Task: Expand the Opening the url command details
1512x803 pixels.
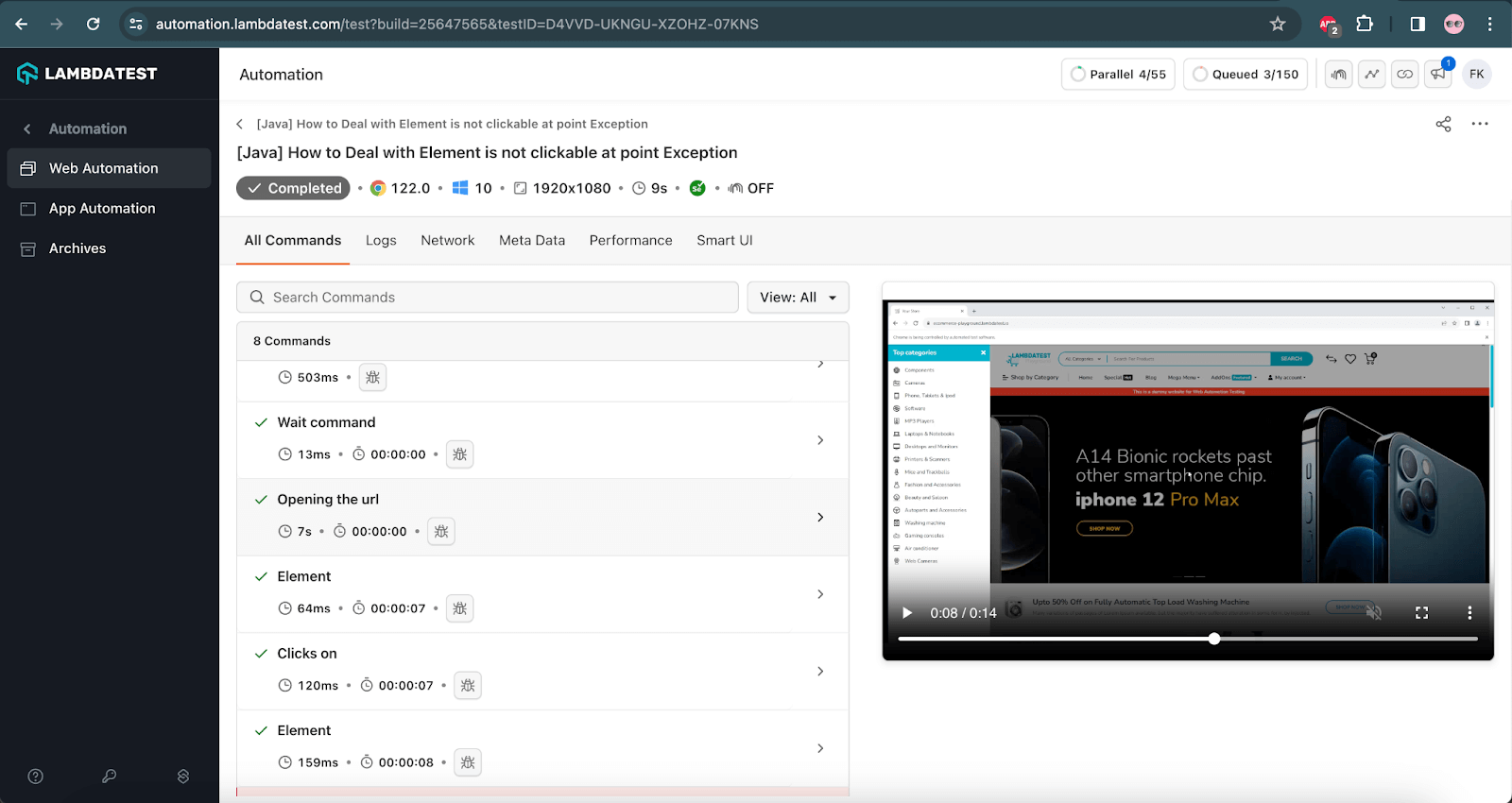Action: click(x=820, y=518)
